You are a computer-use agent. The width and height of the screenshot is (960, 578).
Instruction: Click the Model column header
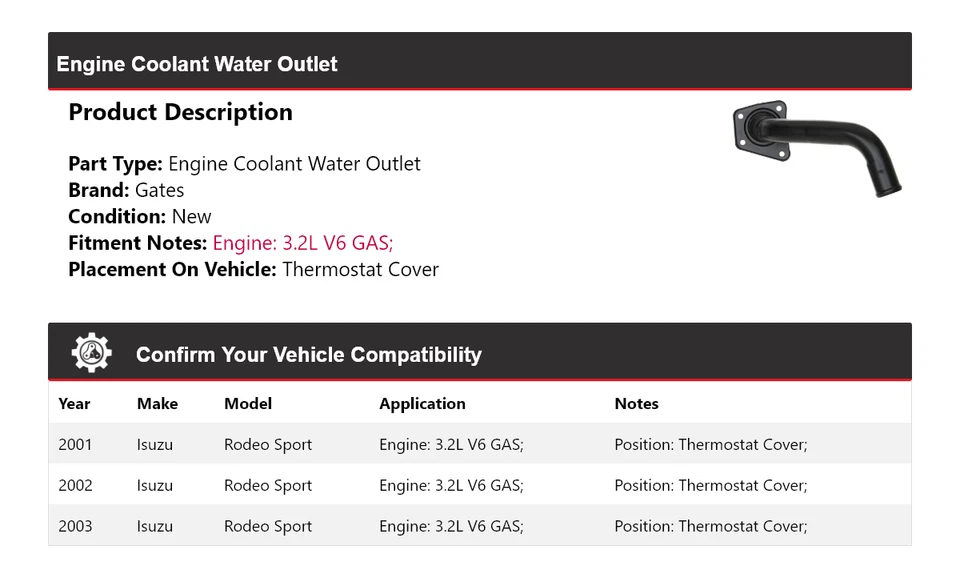(248, 404)
